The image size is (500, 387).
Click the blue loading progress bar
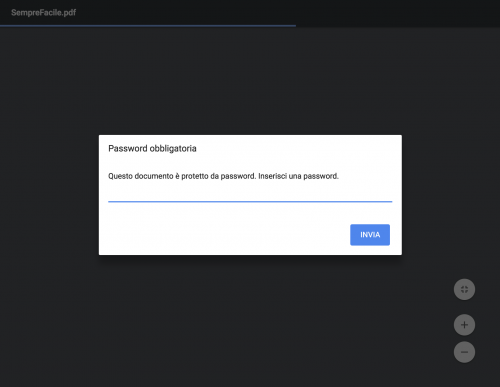(x=148, y=26)
